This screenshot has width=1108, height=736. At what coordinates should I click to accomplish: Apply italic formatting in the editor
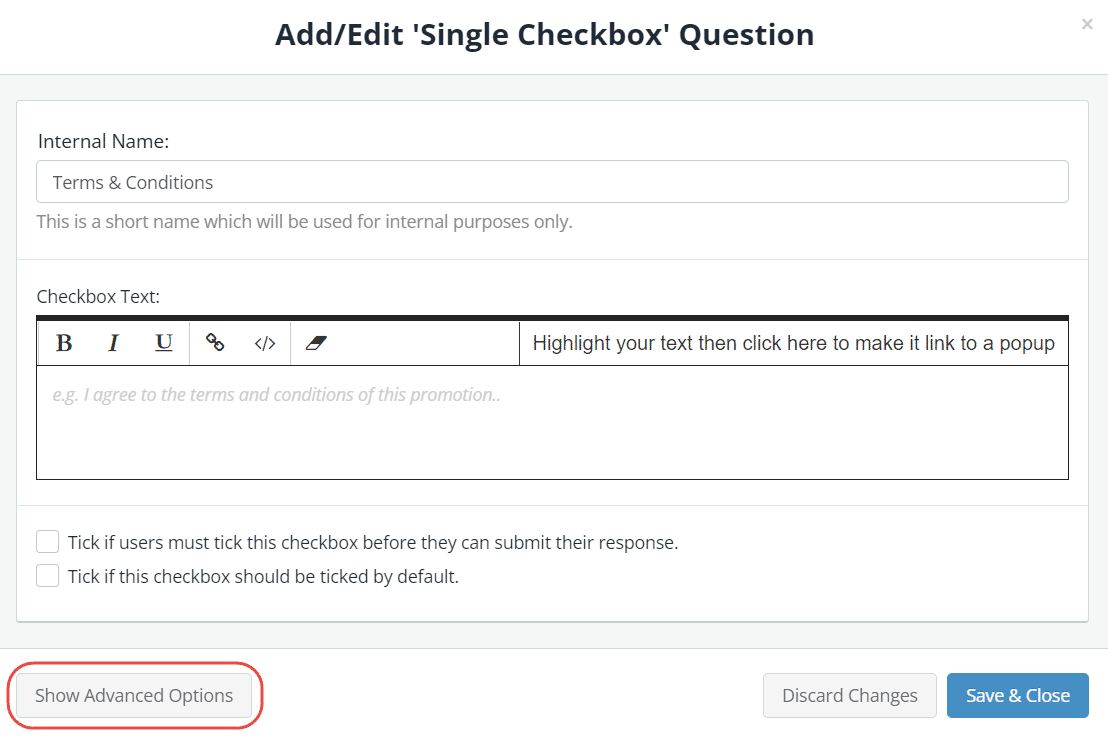pyautogui.click(x=113, y=343)
